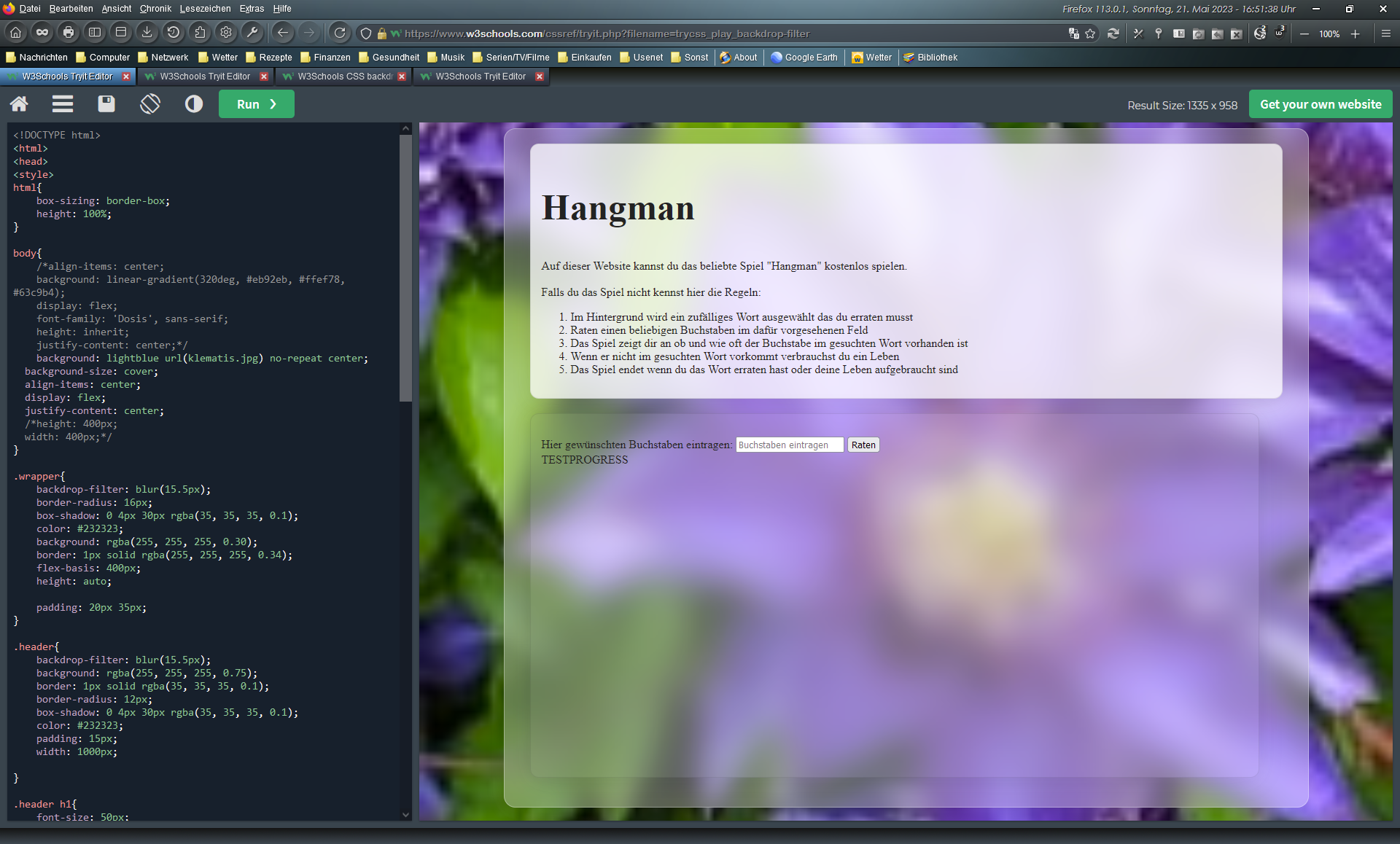Click the Raten button
This screenshot has height=844, width=1400.
click(863, 445)
